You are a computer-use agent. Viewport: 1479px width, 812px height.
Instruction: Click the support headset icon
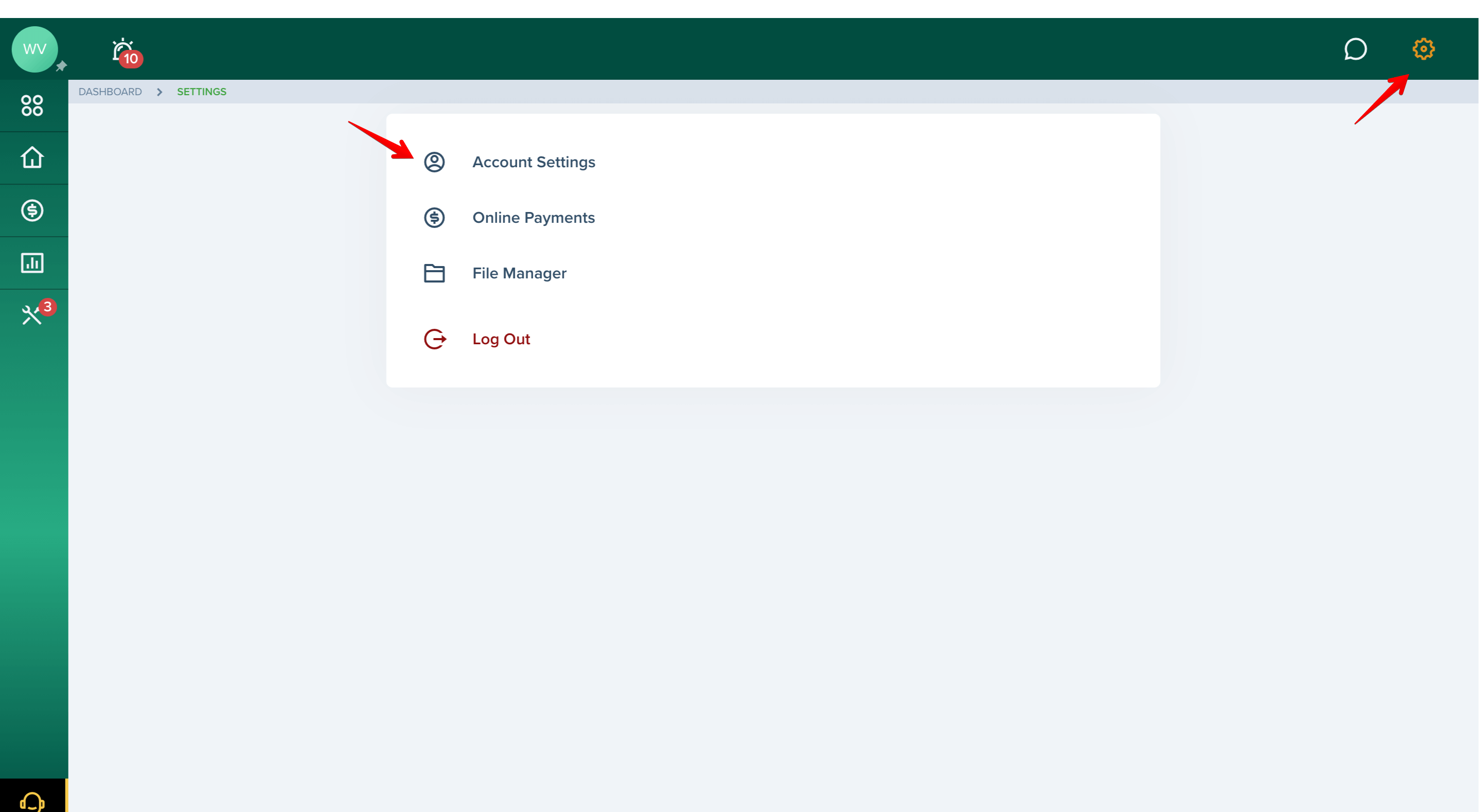point(32,801)
